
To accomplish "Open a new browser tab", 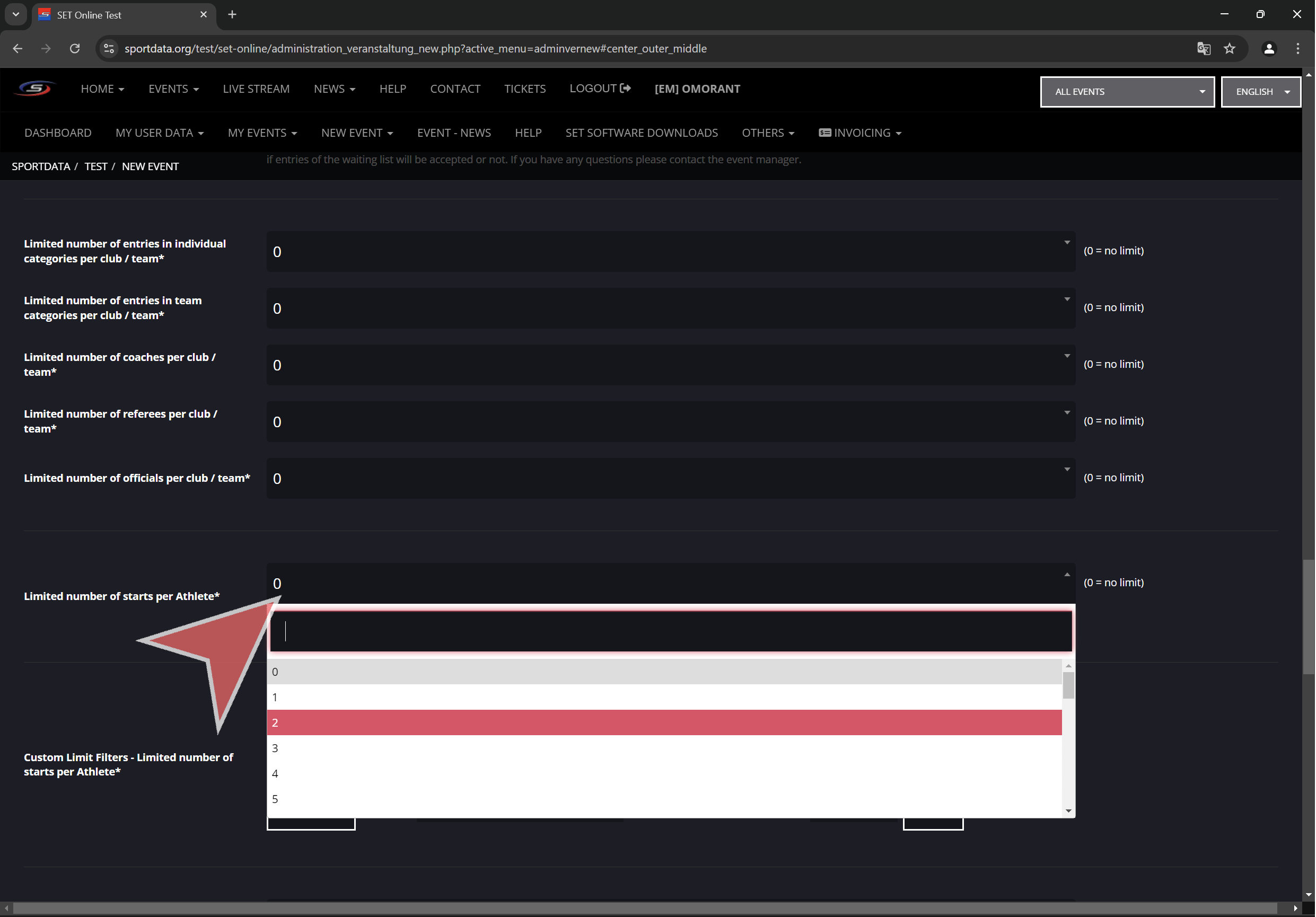I will point(232,15).
